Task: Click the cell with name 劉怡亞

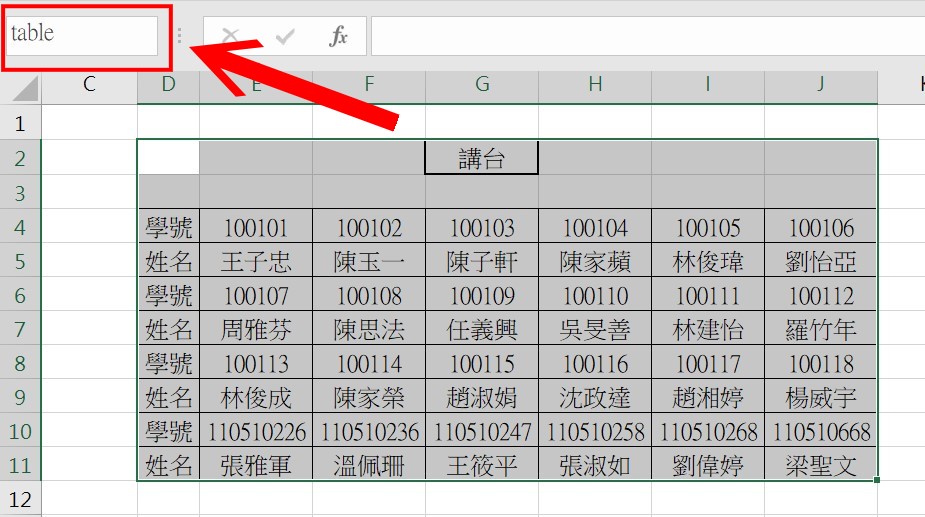Action: [x=821, y=261]
